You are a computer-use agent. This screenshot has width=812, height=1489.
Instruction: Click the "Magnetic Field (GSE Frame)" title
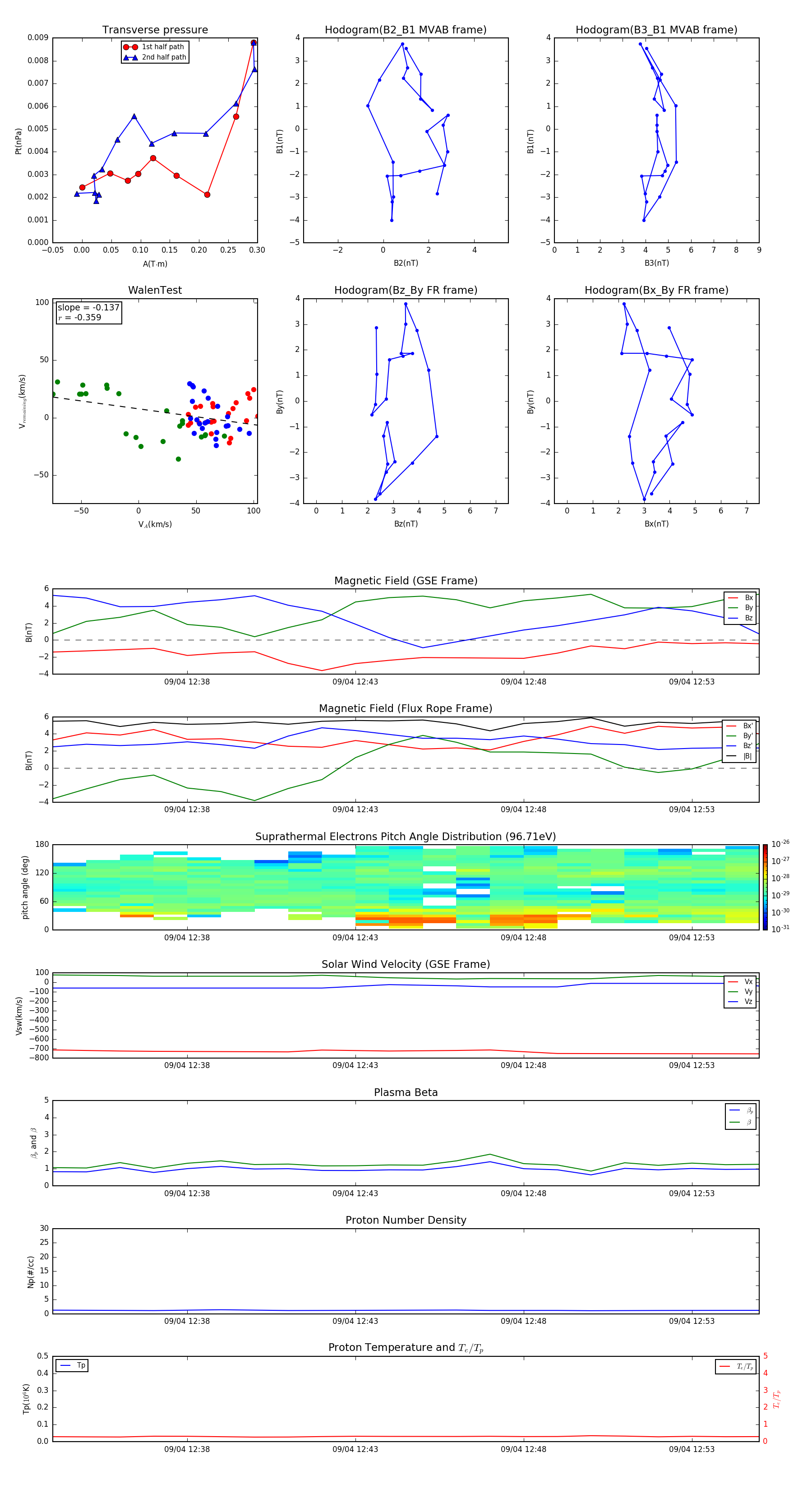pyautogui.click(x=406, y=581)
